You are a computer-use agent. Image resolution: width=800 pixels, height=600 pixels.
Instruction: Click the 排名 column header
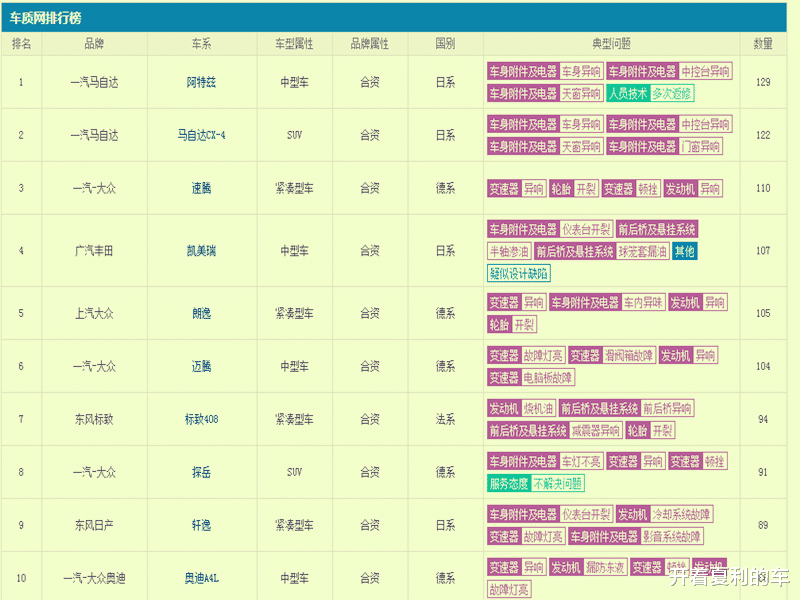pyautogui.click(x=21, y=44)
